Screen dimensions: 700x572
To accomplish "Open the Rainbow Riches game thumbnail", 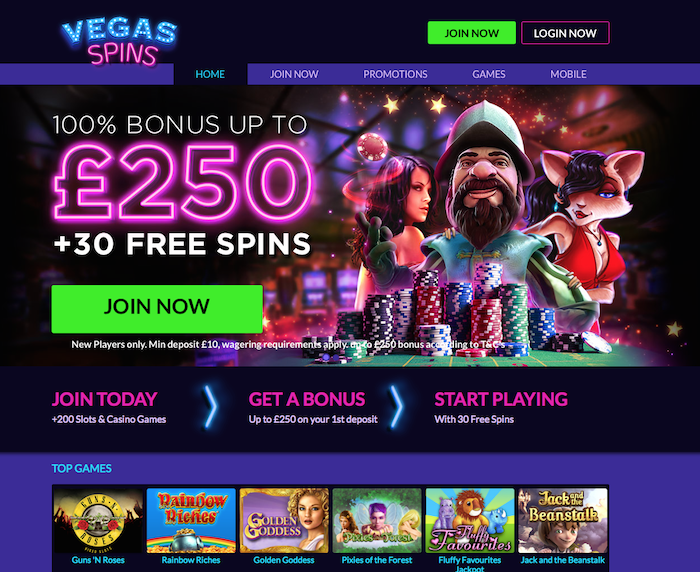I will tap(191, 520).
